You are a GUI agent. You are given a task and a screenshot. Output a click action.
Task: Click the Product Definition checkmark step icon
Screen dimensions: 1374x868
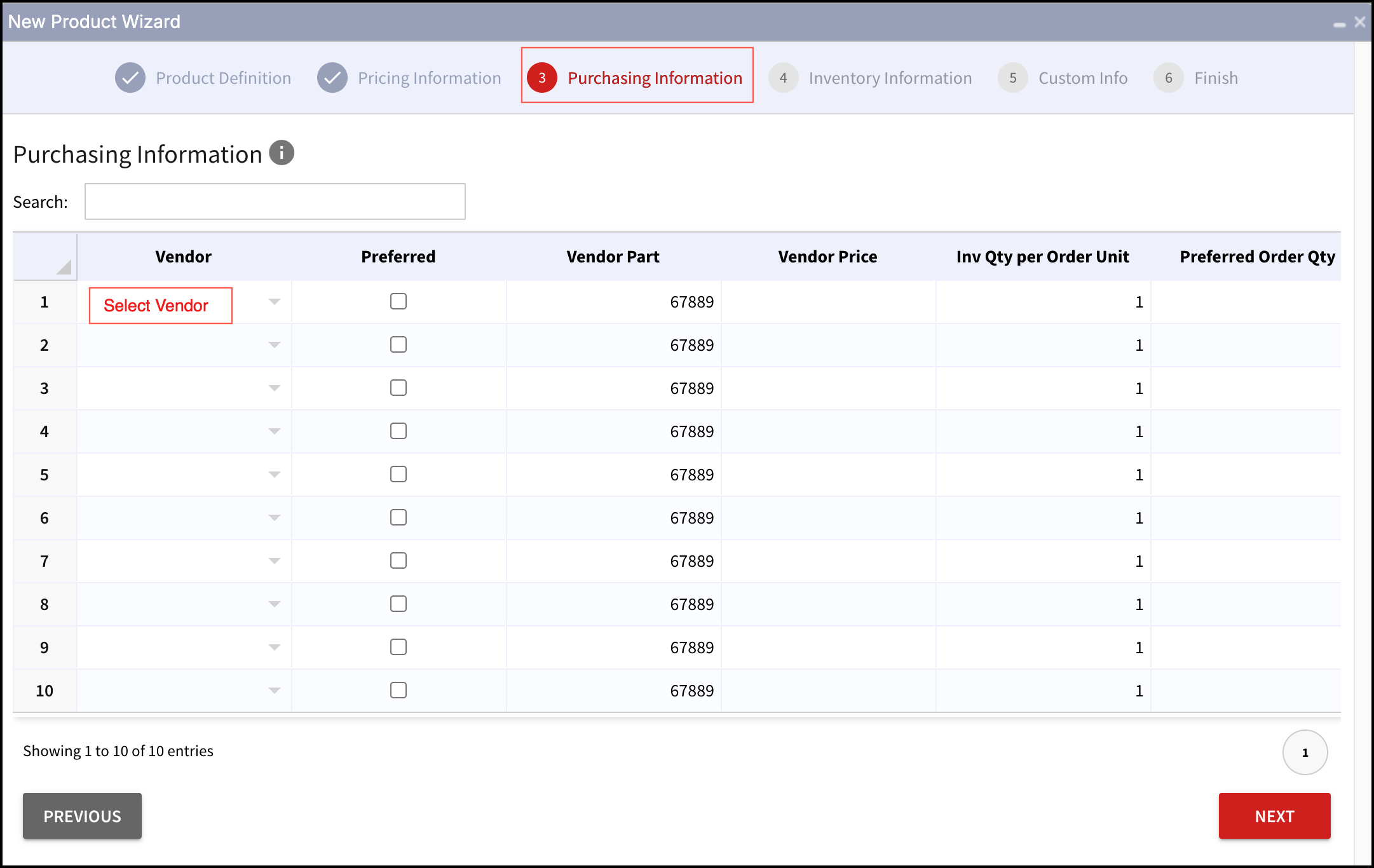coord(130,78)
